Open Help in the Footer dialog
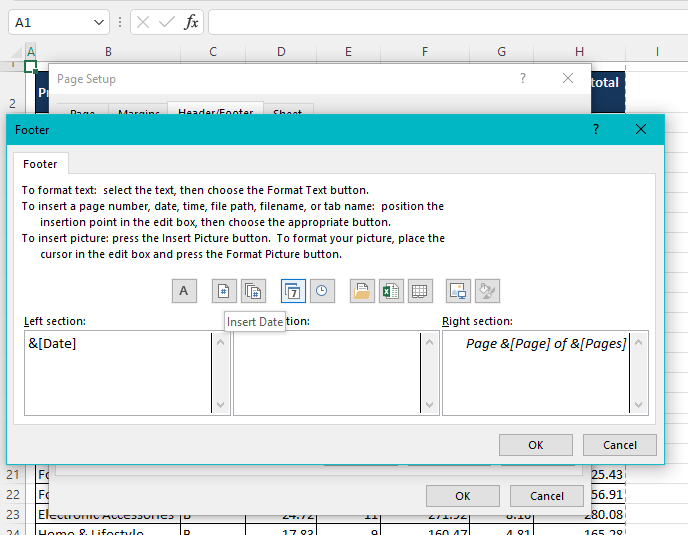688x535 pixels. pos(596,130)
